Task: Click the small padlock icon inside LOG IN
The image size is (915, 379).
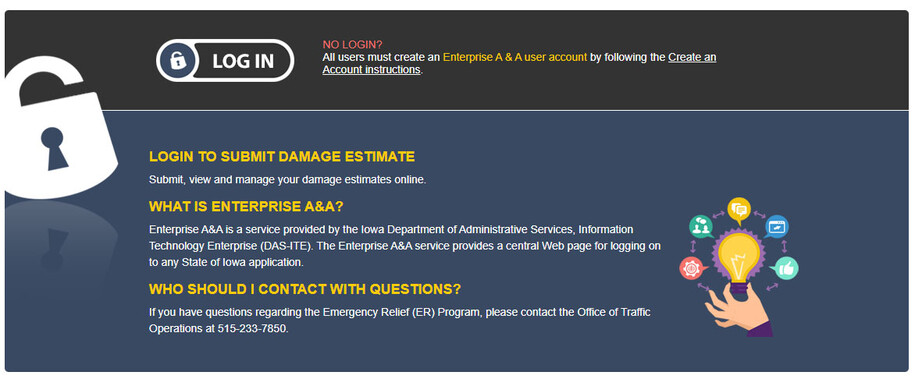Action: 178,60
